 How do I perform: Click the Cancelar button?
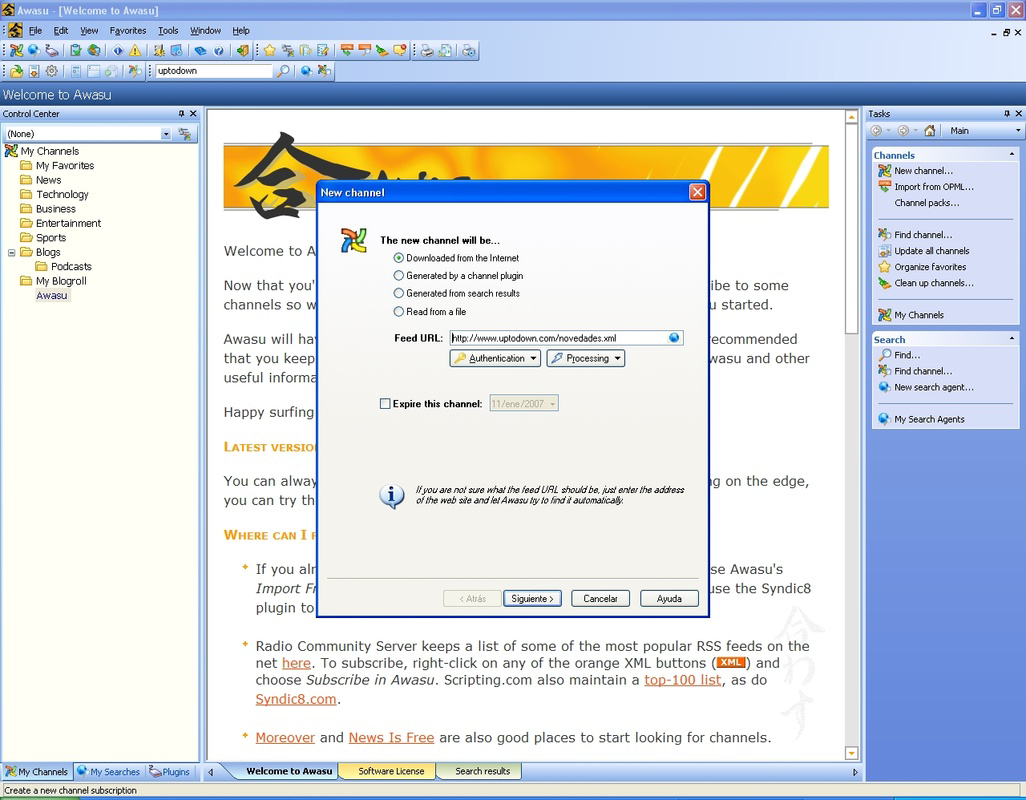click(600, 599)
